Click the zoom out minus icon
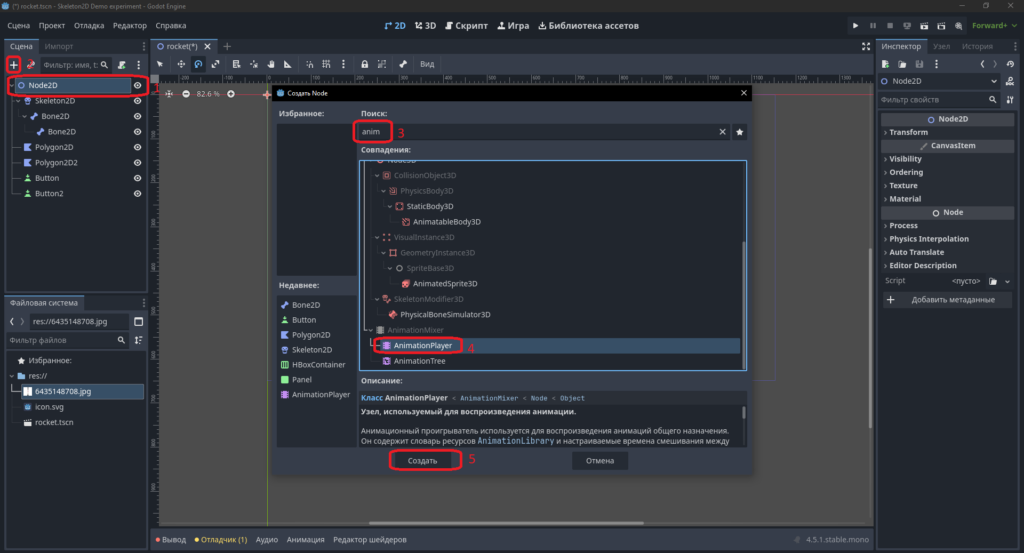Image resolution: width=1024 pixels, height=553 pixels. (186, 94)
